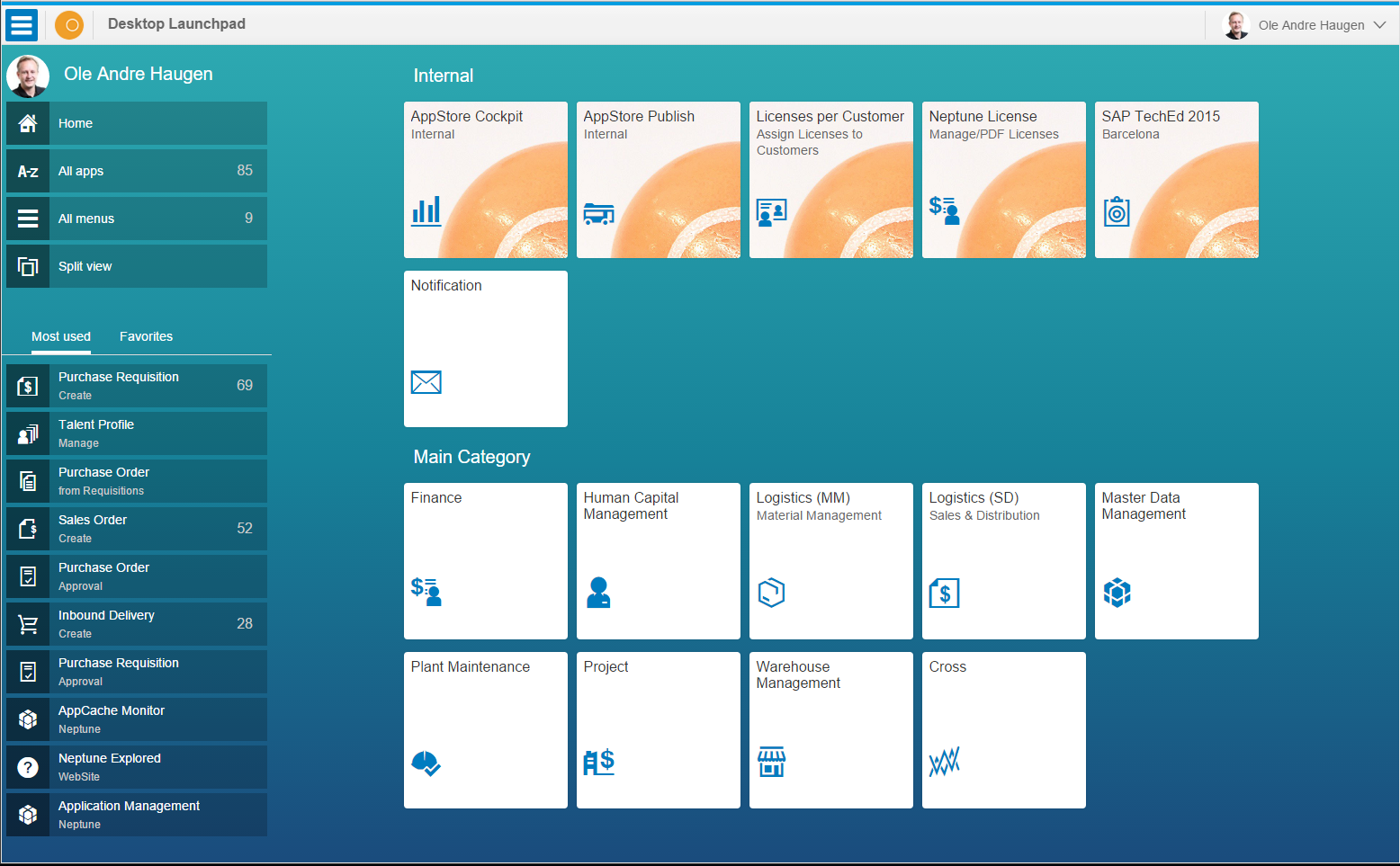Click the line chart icon on Cross tile
This screenshot has height=866, width=1400.
click(x=945, y=762)
